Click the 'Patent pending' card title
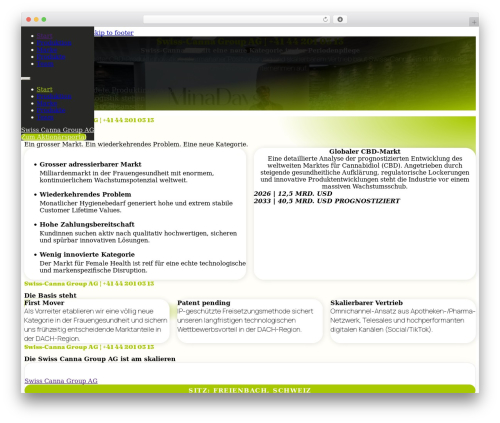 (204, 303)
